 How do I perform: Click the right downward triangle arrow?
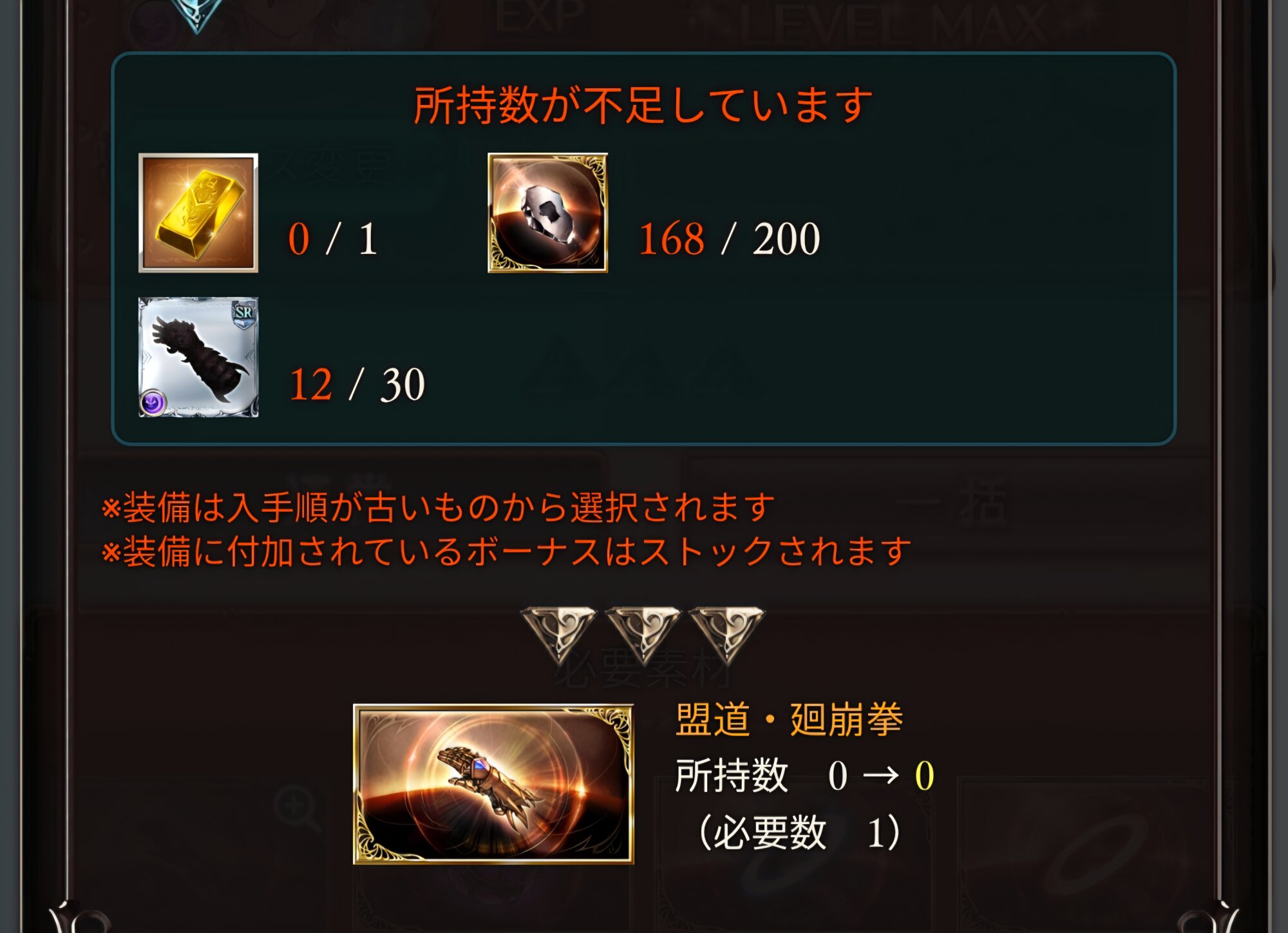[726, 635]
